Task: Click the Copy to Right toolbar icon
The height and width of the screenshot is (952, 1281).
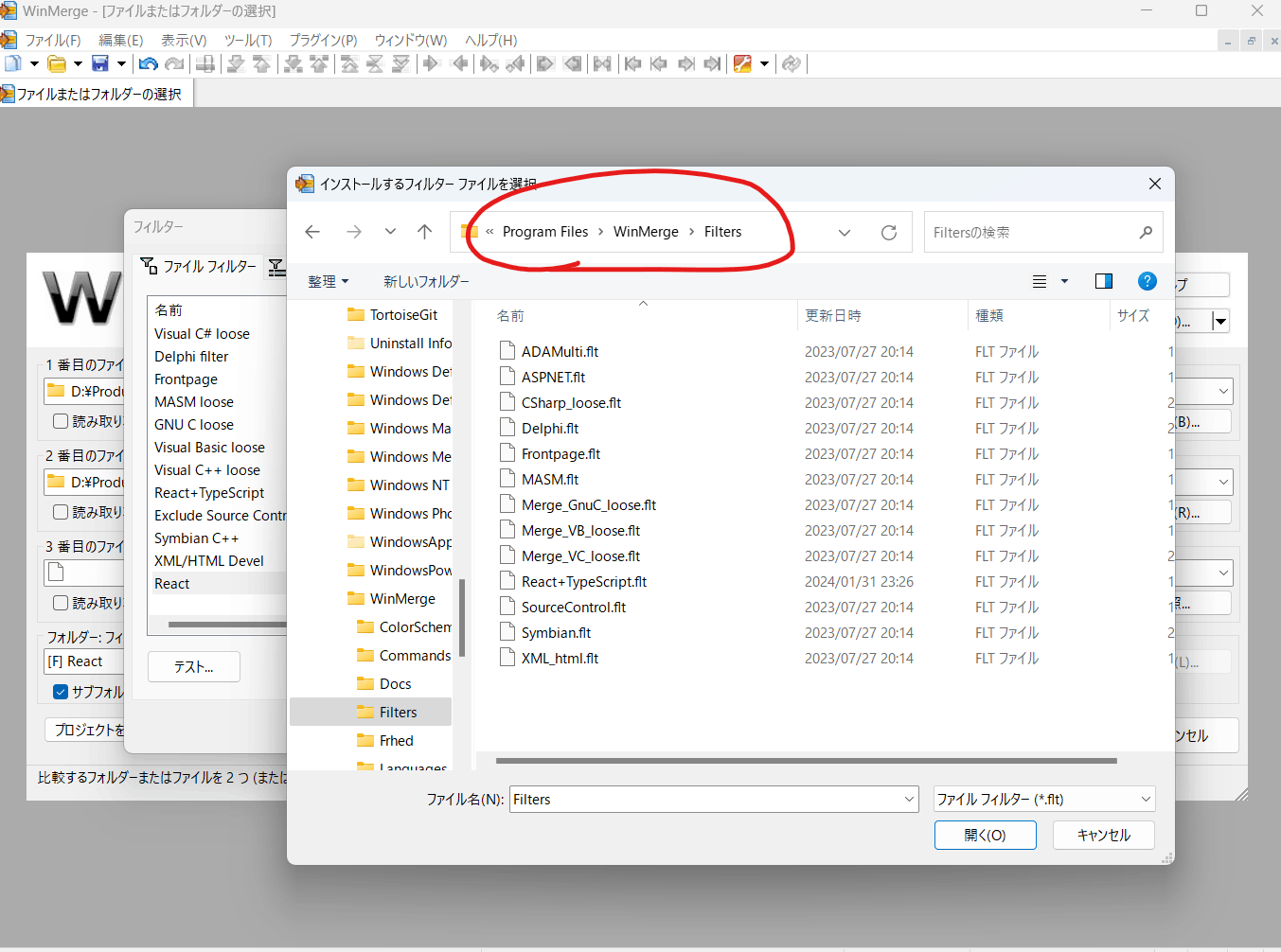Action: click(432, 63)
